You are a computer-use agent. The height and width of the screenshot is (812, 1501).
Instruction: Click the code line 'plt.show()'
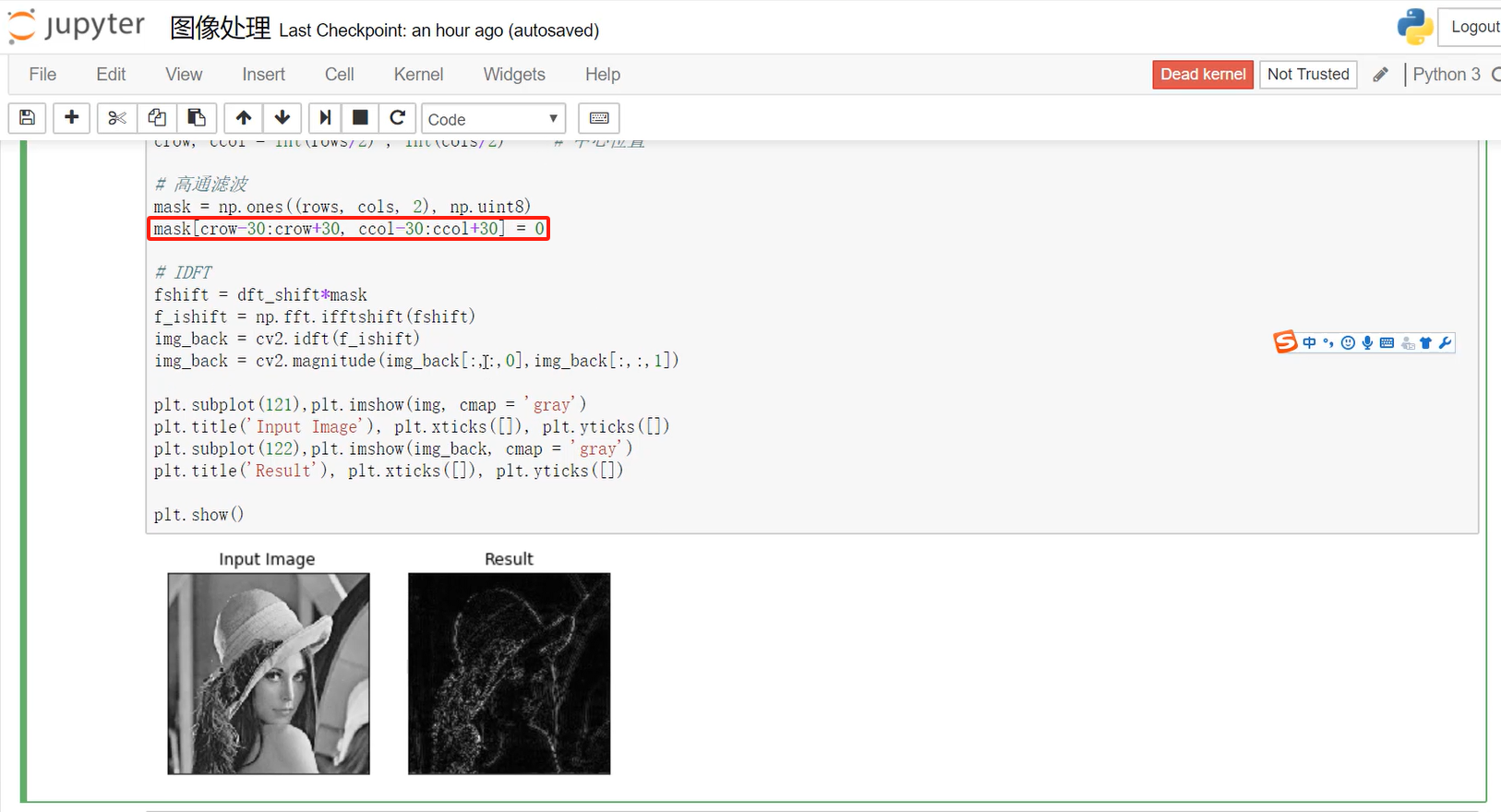pos(198,515)
